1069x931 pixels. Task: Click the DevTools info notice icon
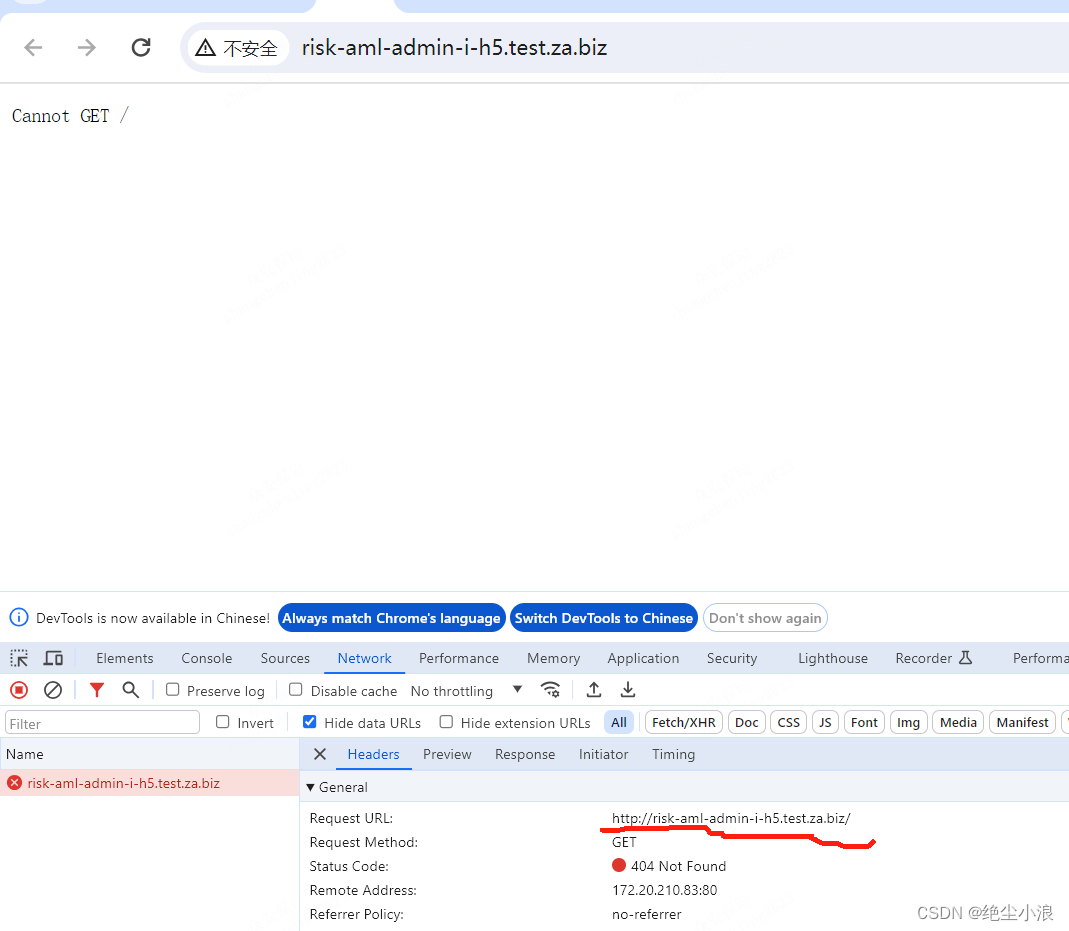click(x=18, y=617)
